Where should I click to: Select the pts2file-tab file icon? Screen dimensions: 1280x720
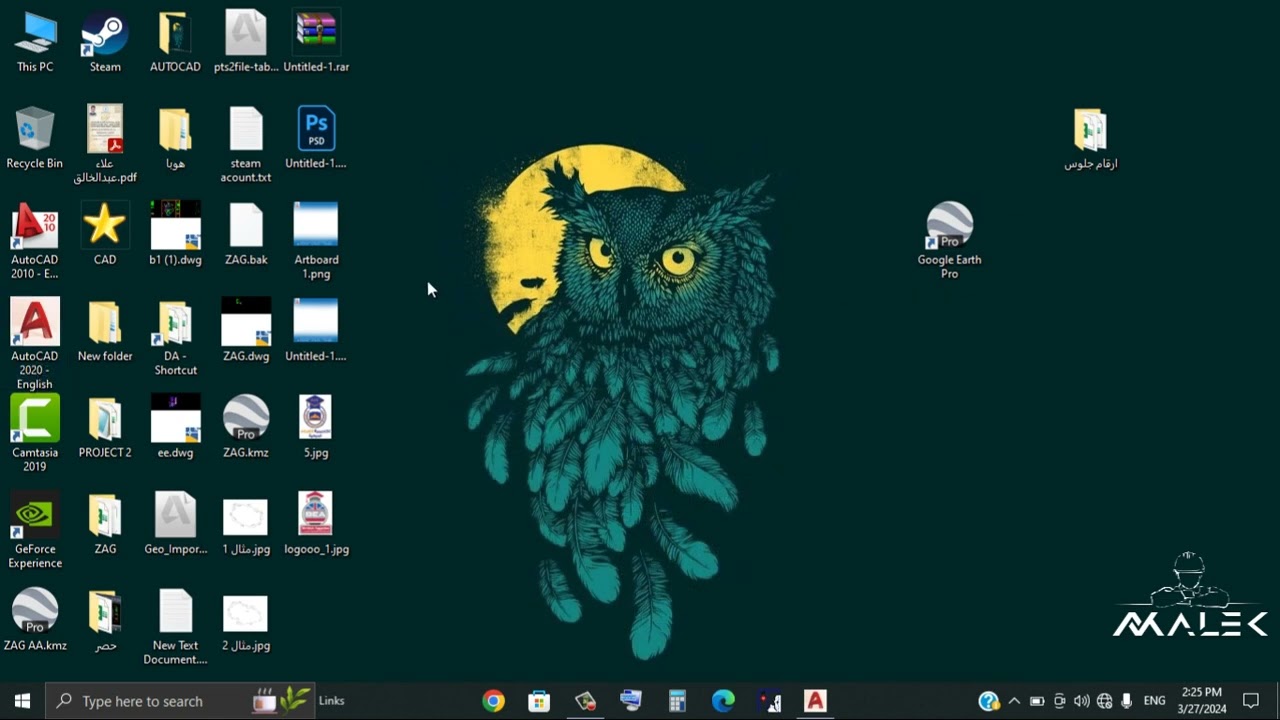pos(246,42)
